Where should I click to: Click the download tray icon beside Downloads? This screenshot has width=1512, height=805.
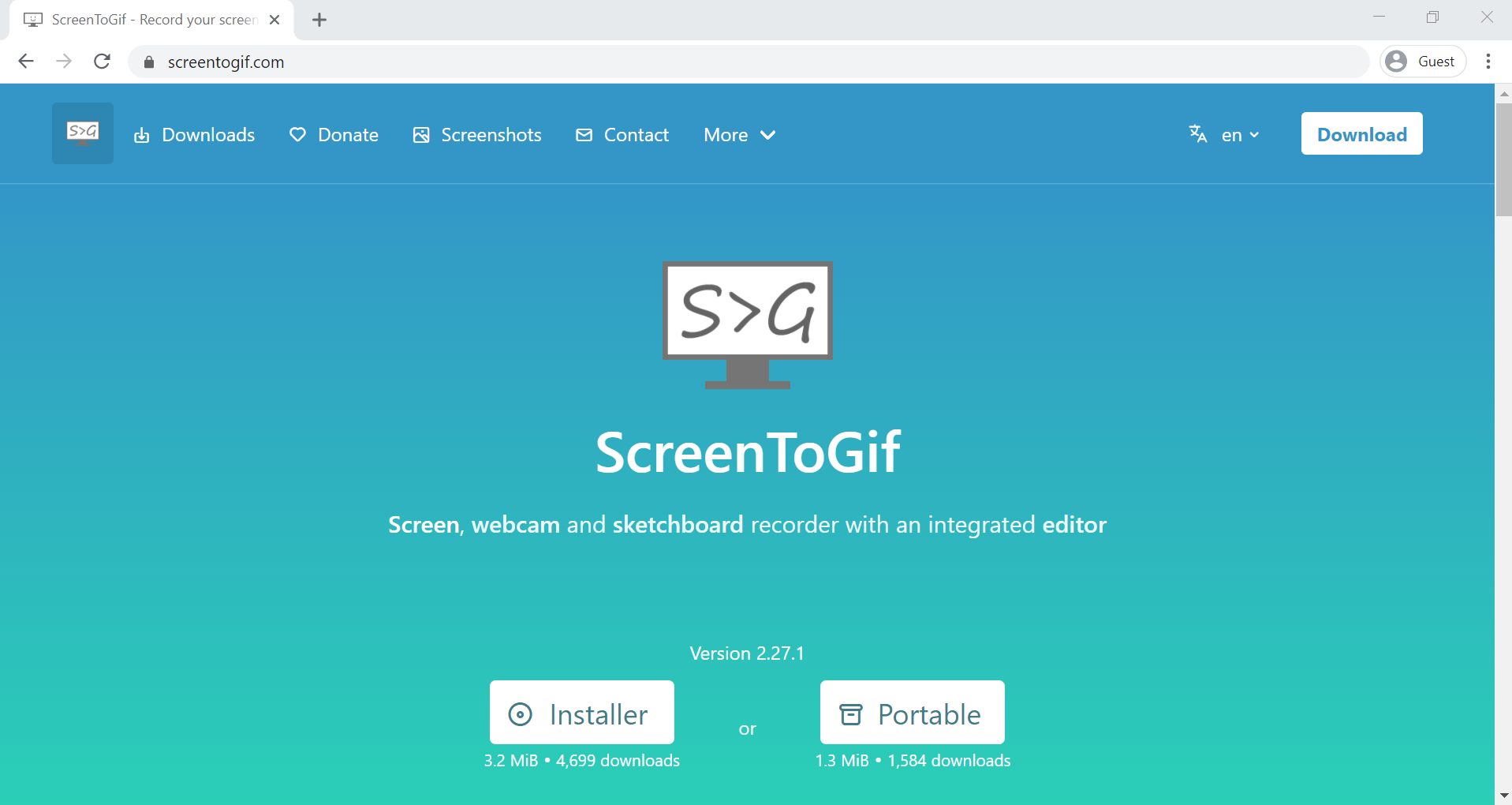(141, 136)
